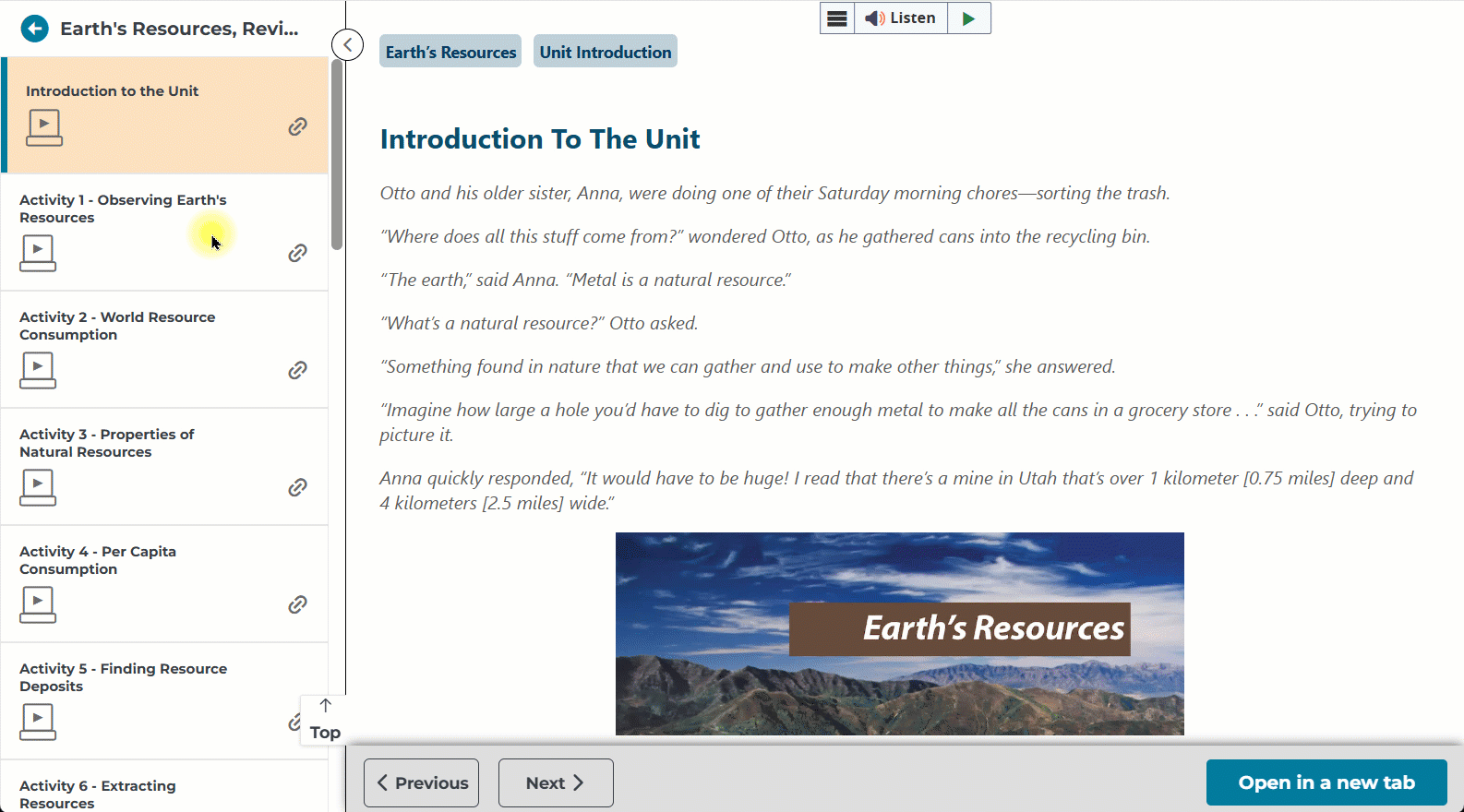Image resolution: width=1464 pixels, height=812 pixels.
Task: Open Activity 2 presentation icon
Action: tap(38, 371)
